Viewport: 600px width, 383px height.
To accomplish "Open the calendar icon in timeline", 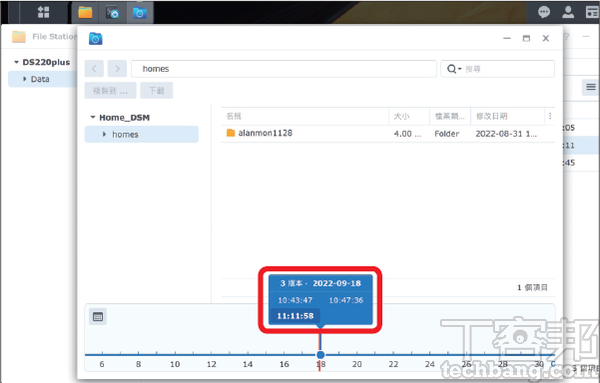I will [98, 317].
